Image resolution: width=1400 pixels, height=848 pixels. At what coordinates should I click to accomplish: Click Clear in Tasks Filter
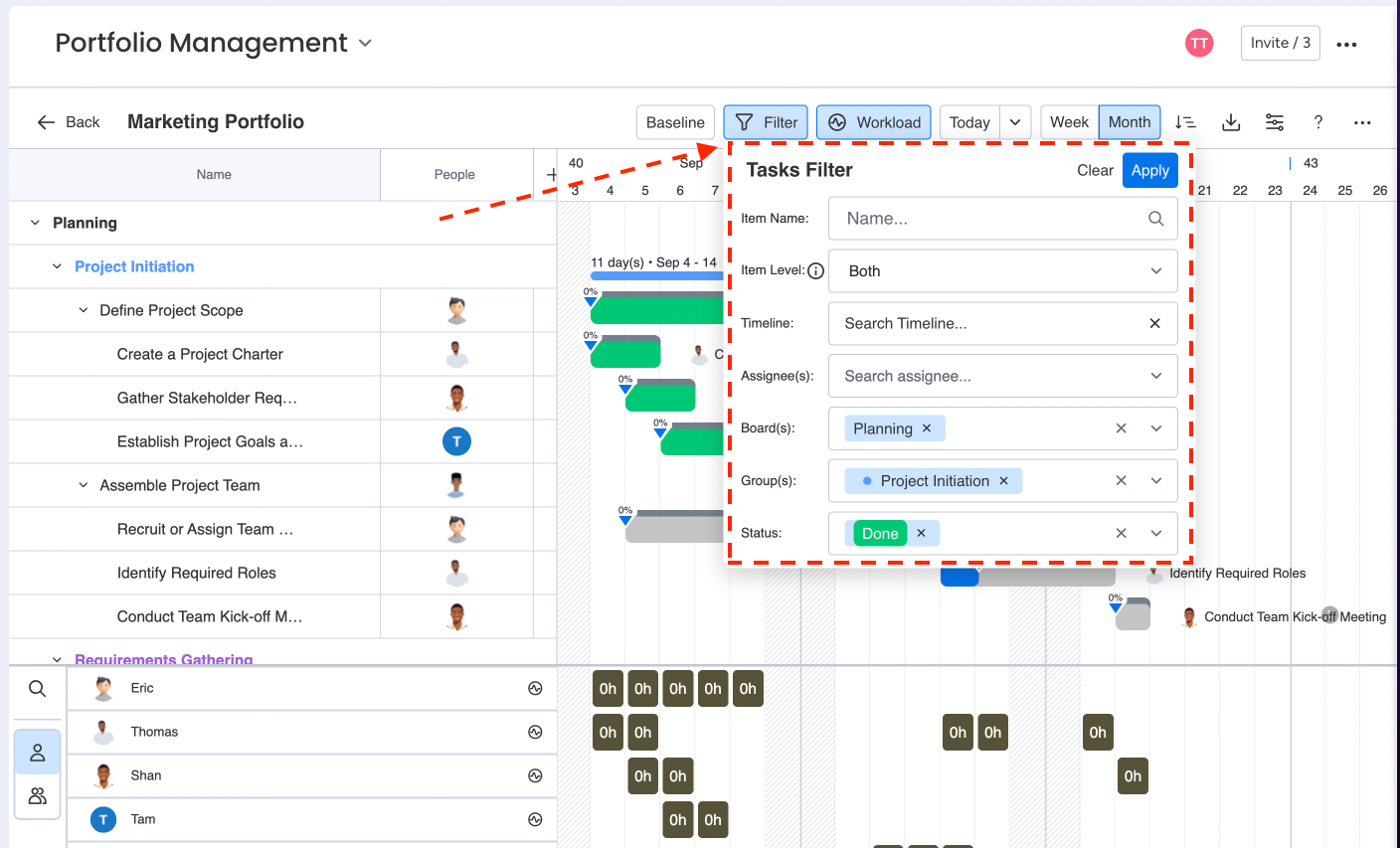1095,170
